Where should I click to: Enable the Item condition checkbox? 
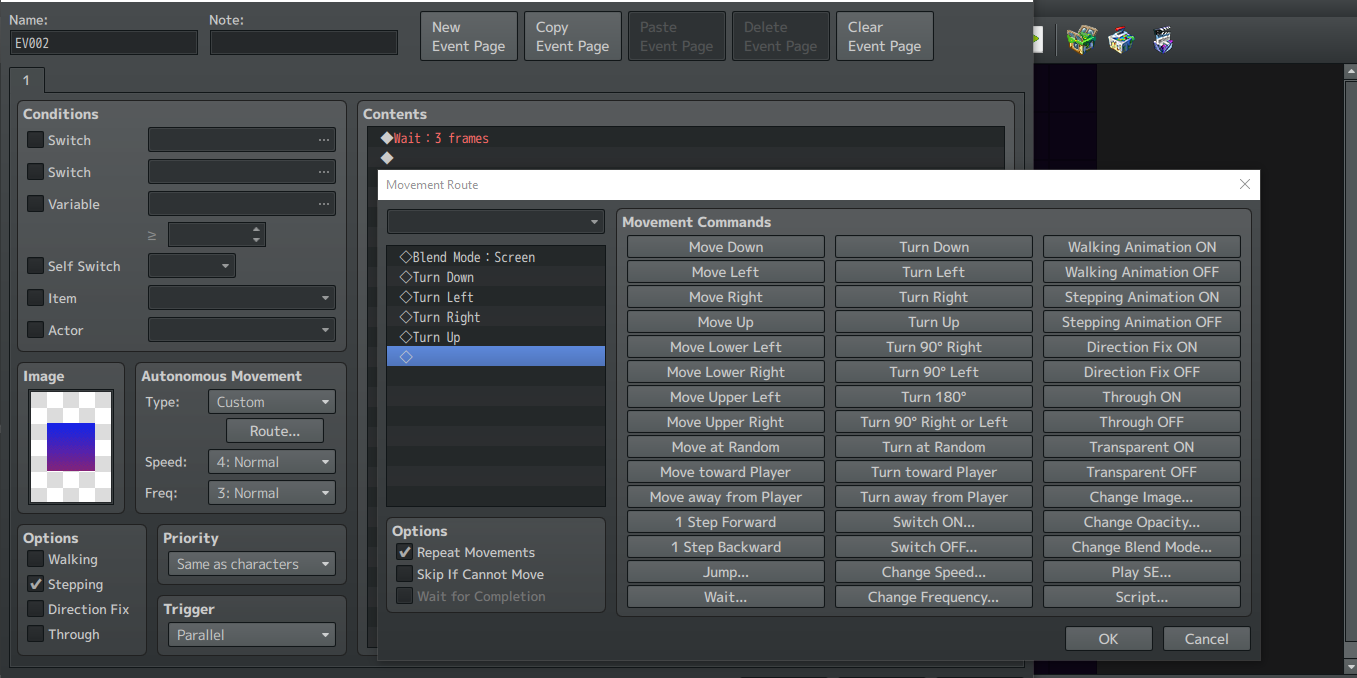point(36,298)
